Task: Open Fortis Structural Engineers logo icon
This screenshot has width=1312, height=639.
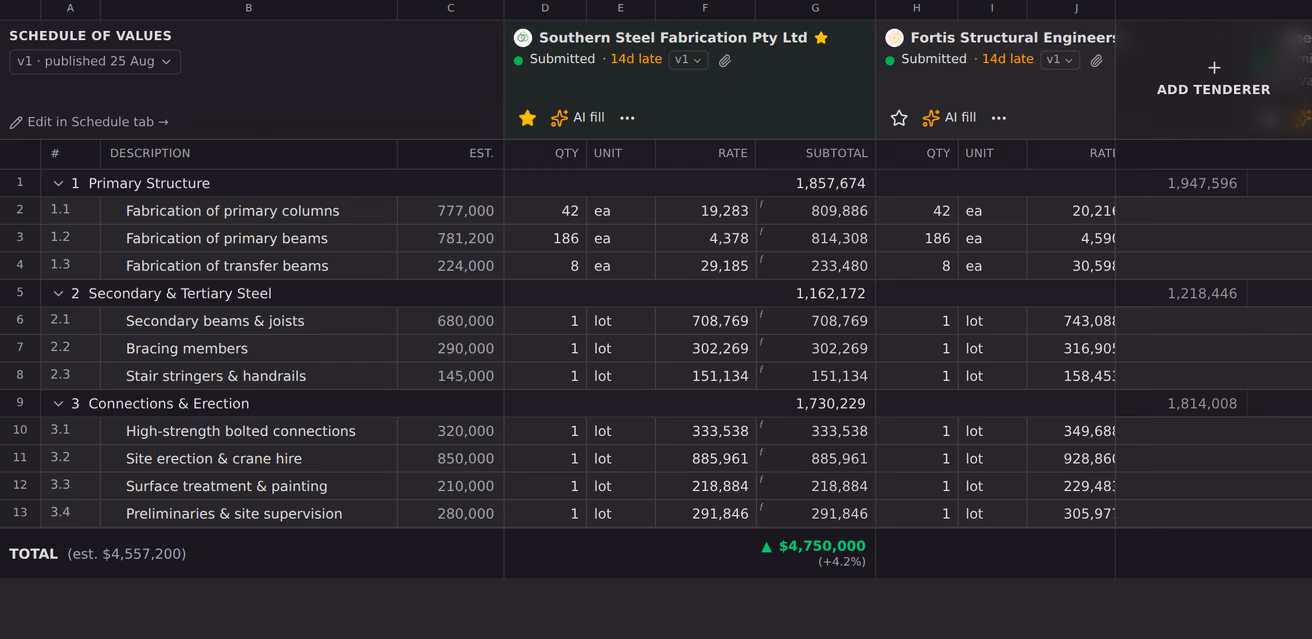Action: click(x=895, y=38)
